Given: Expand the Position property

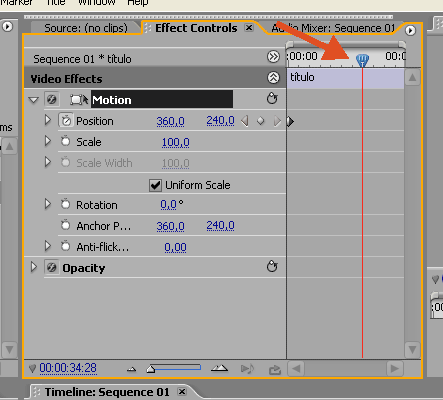Looking at the screenshot, I should tap(48, 120).
